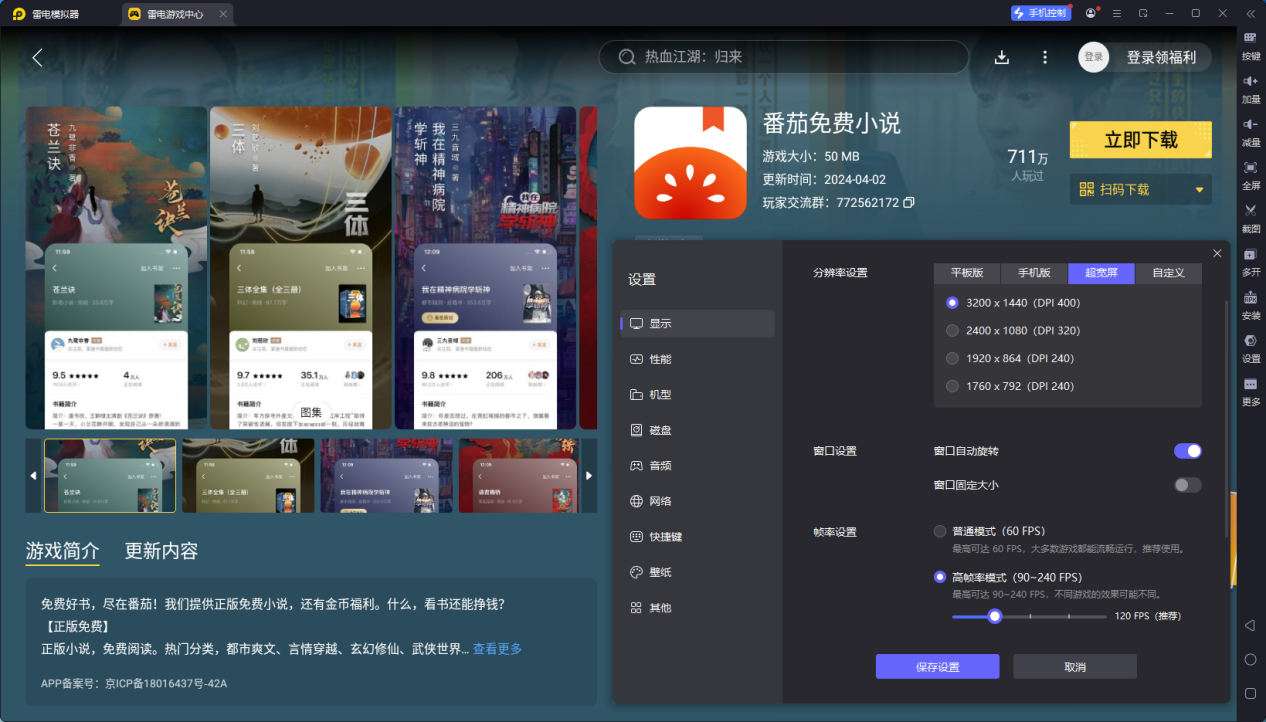
Task: Click the 立即下载 download button
Action: (x=1140, y=139)
